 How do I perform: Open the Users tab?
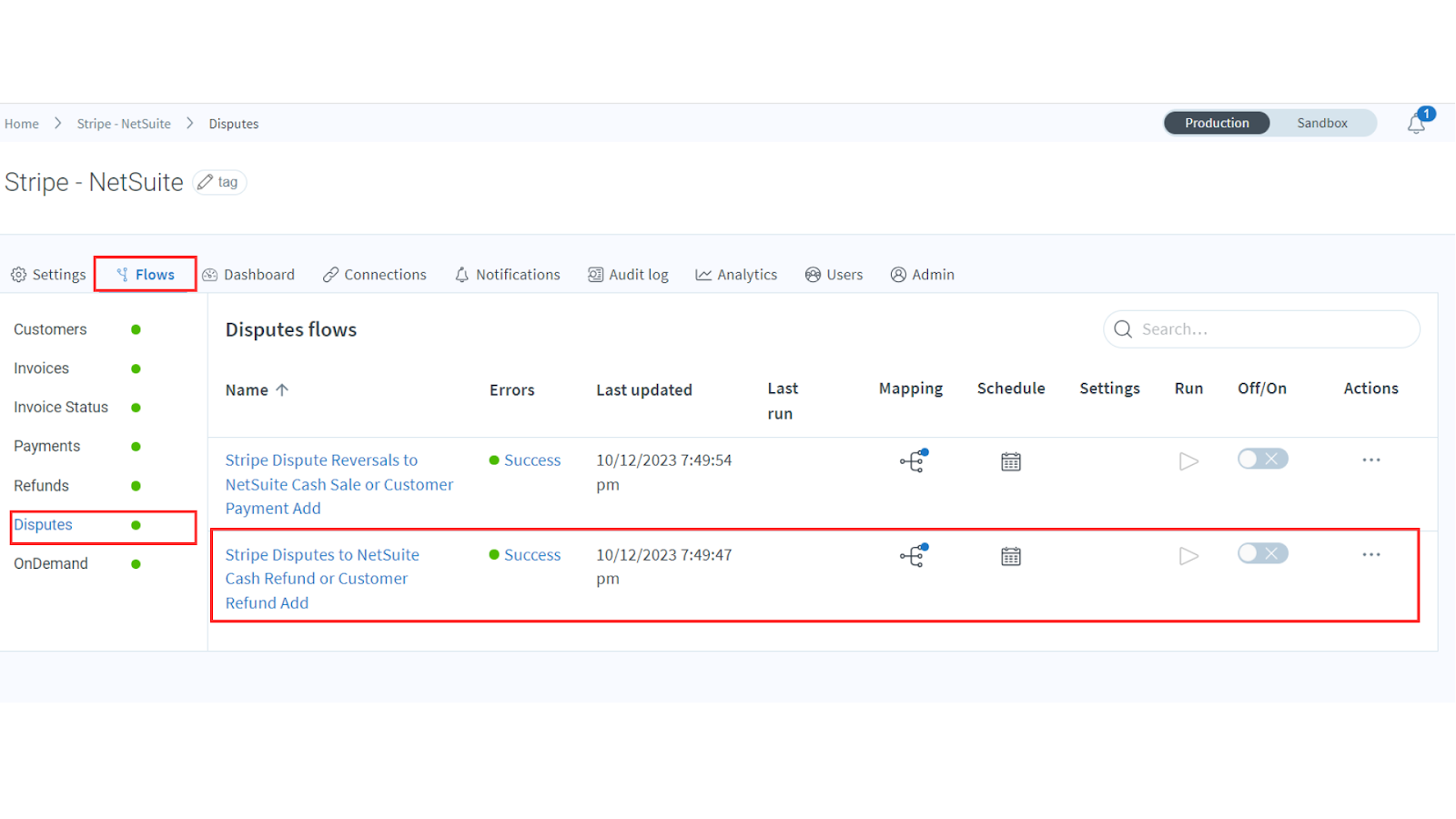[x=834, y=275]
